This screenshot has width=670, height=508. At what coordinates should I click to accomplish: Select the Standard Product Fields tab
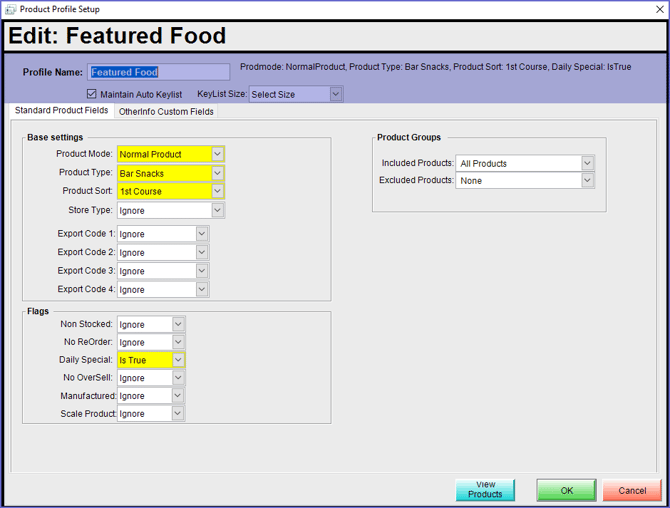[x=61, y=111]
